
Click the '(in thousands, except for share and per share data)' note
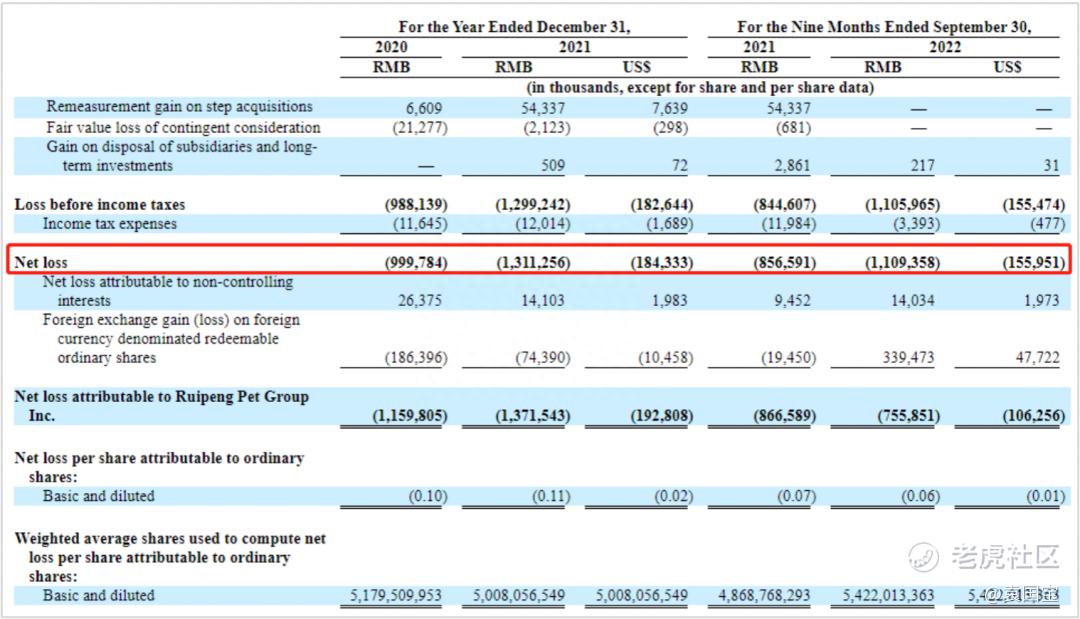[x=700, y=87]
